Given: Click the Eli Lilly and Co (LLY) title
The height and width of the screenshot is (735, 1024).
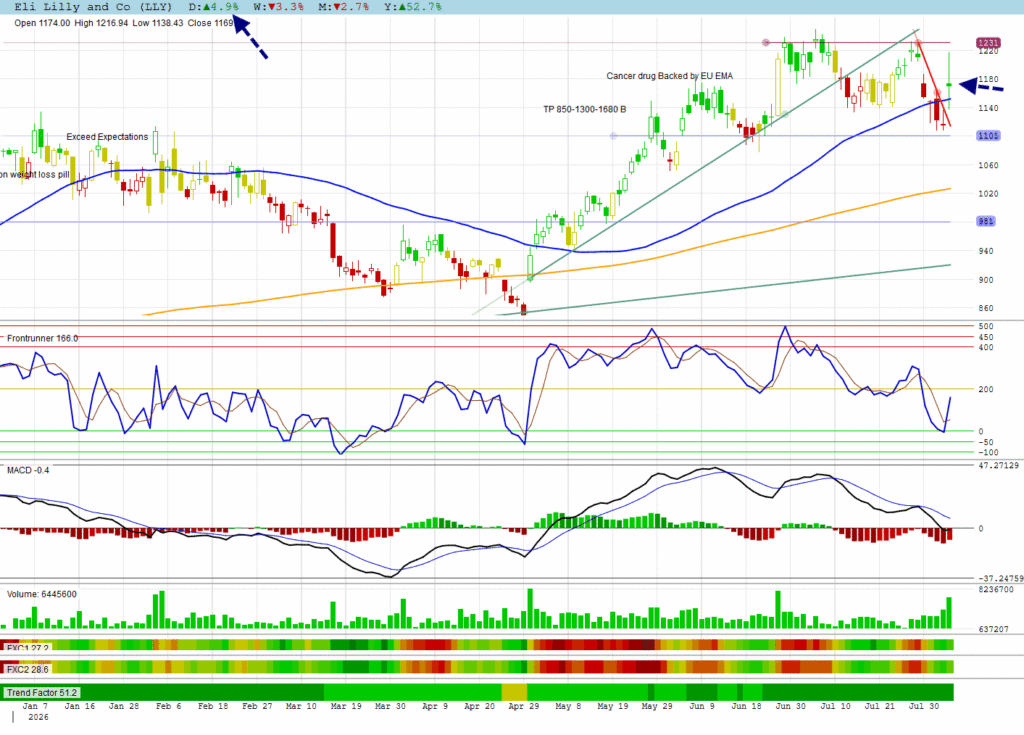Looking at the screenshot, I should click(x=93, y=7).
